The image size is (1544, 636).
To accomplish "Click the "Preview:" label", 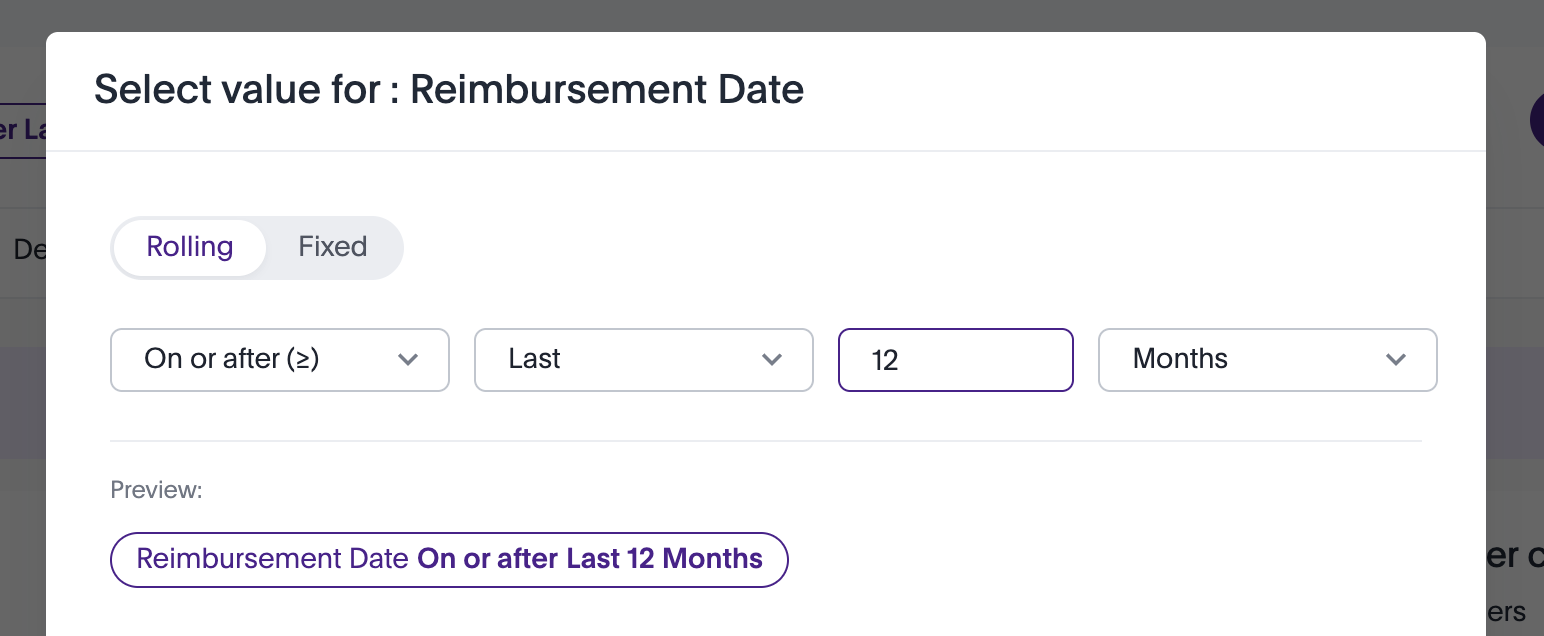I will pyautogui.click(x=156, y=490).
